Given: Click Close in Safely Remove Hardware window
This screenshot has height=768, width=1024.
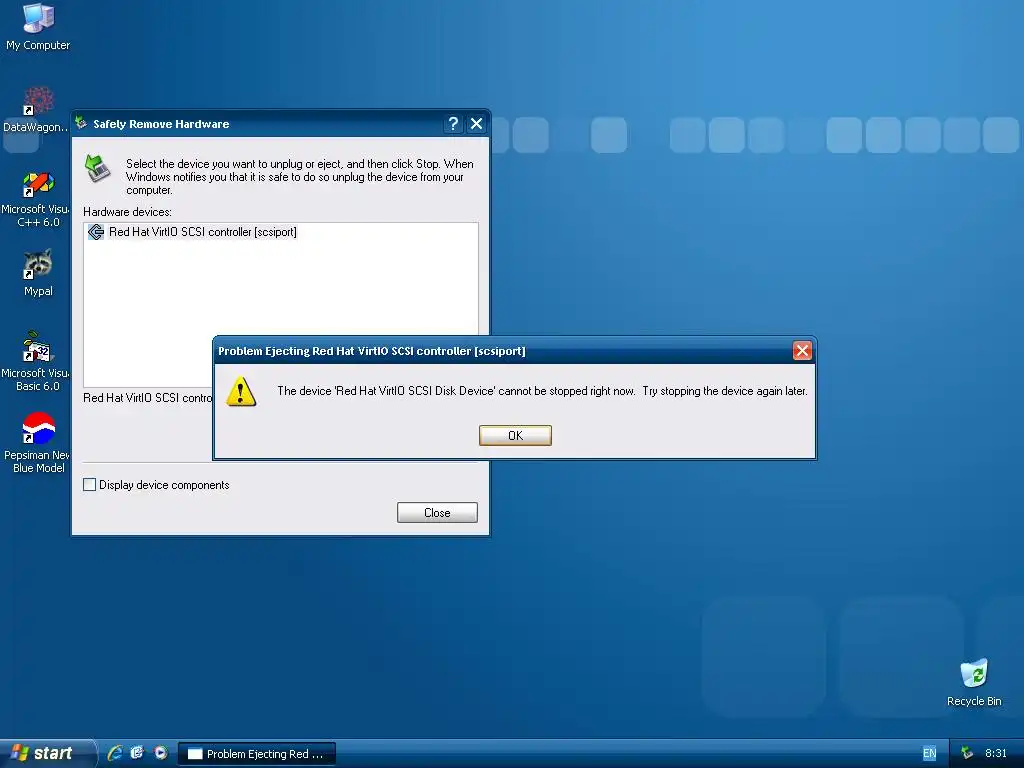Looking at the screenshot, I should click(437, 513).
